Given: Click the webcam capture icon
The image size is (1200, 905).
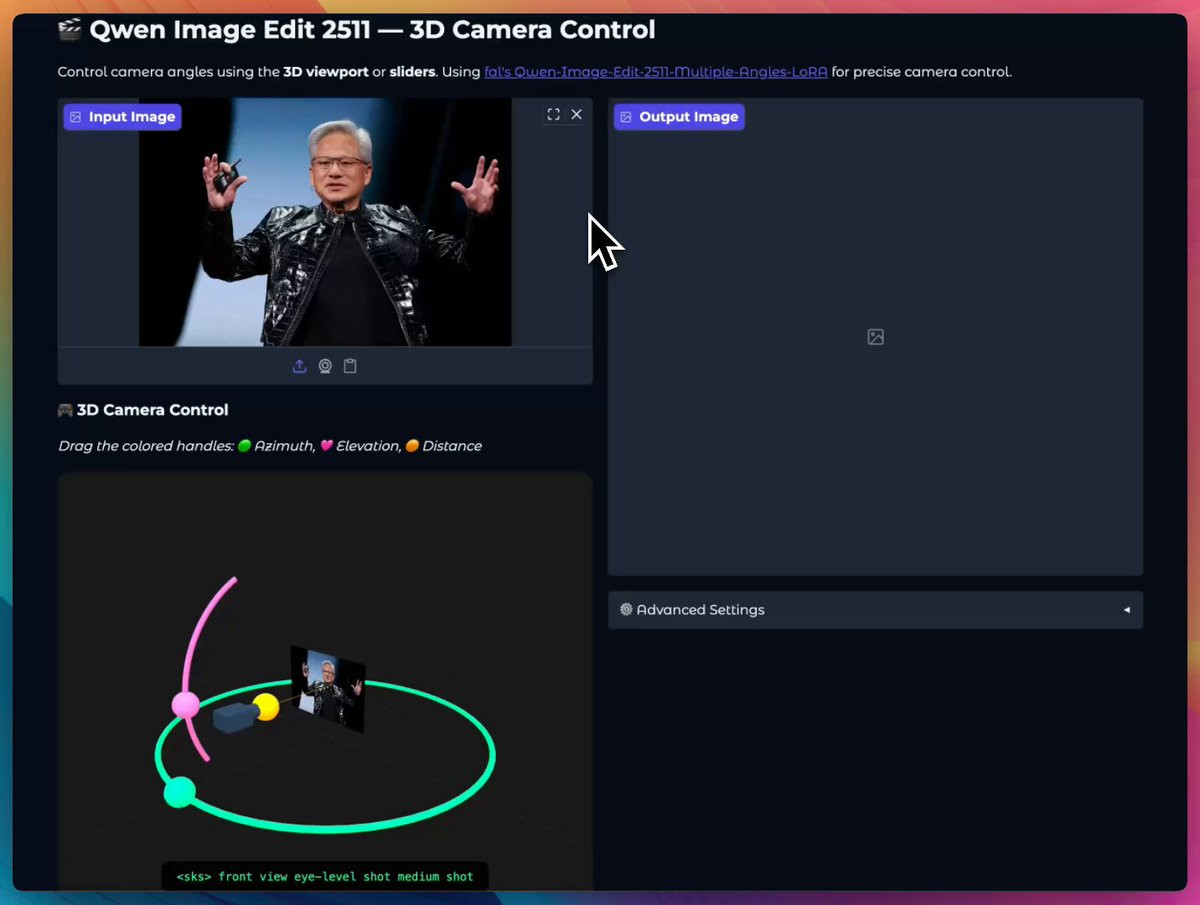Looking at the screenshot, I should click(x=325, y=366).
